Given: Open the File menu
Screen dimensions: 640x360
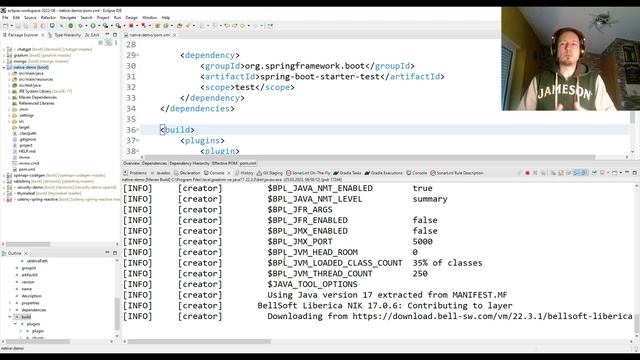Looking at the screenshot, I should coord(5,18).
